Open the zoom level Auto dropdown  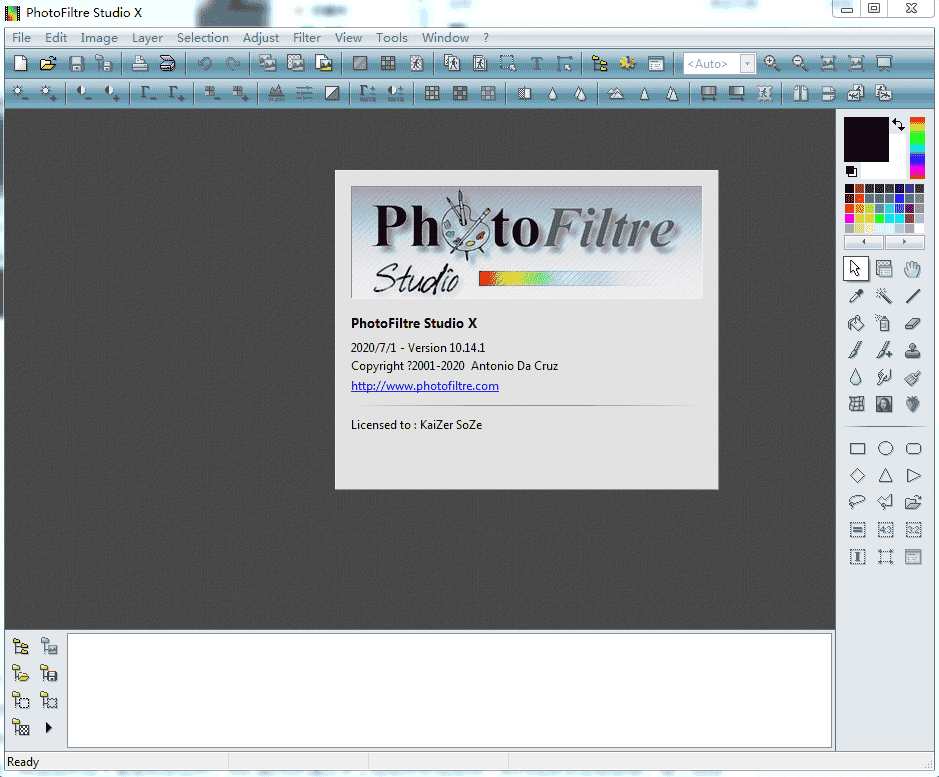(745, 63)
